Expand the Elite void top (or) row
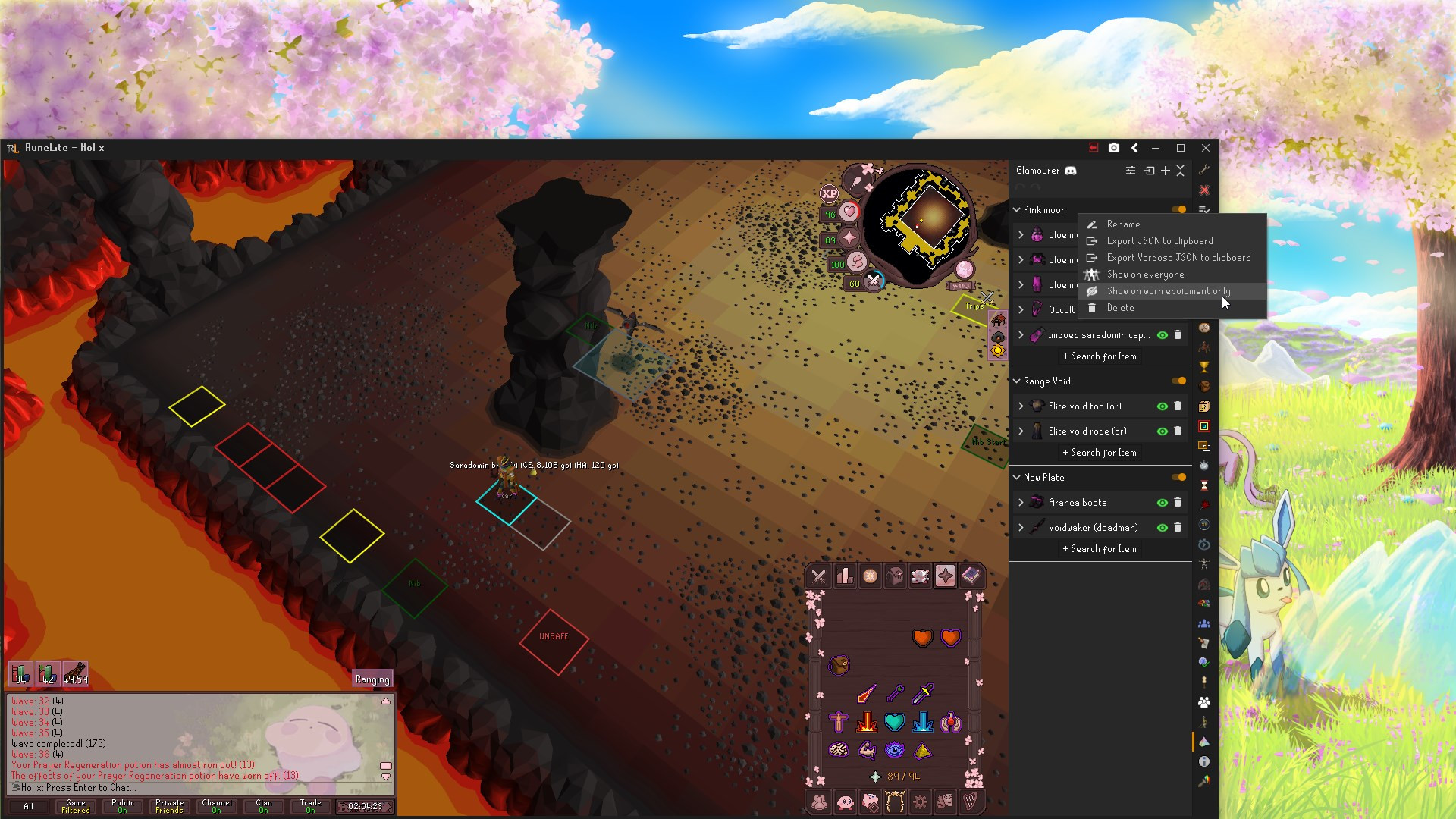The height and width of the screenshot is (819, 1456). 1021,406
